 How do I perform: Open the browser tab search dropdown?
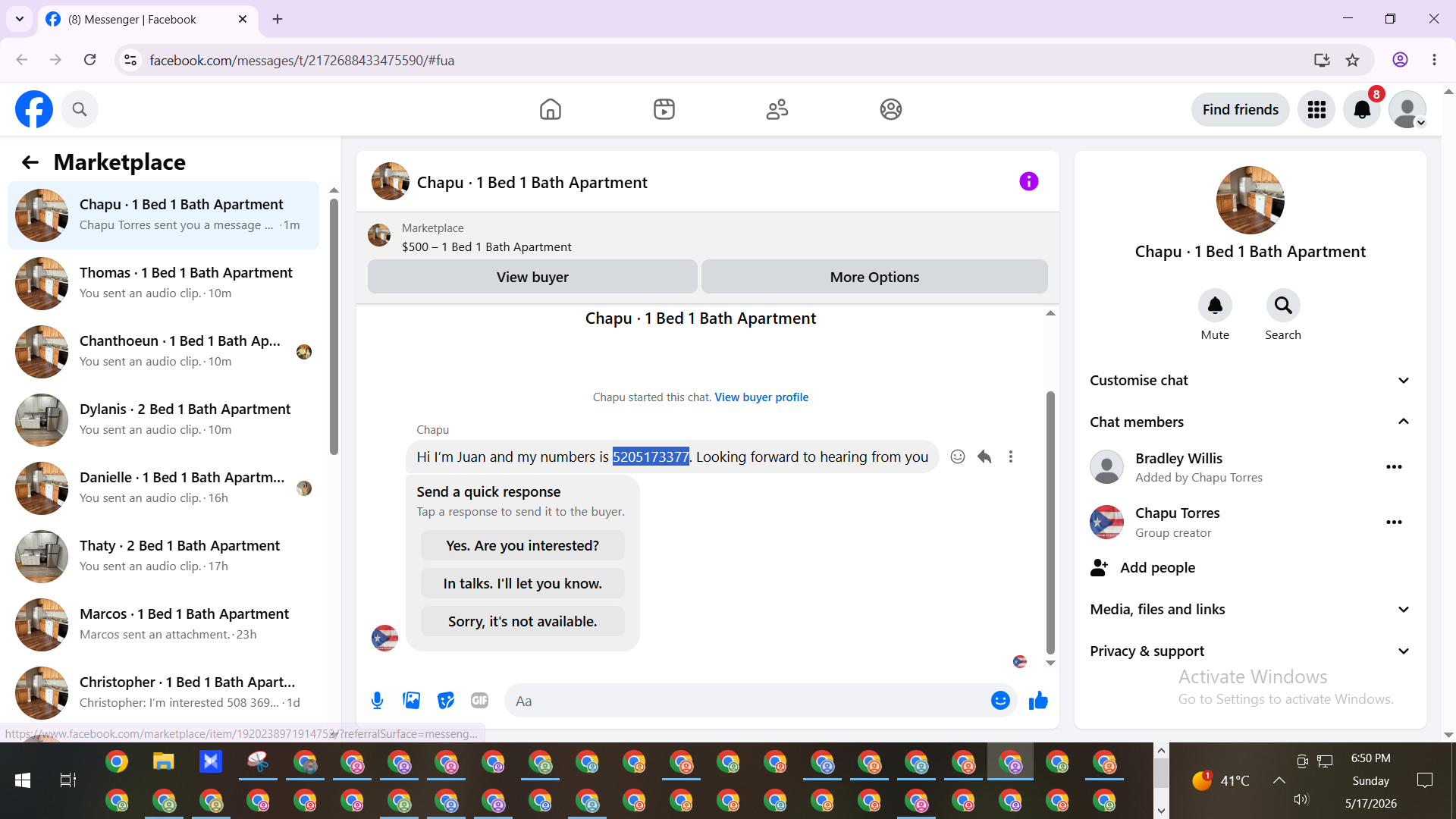(20, 19)
